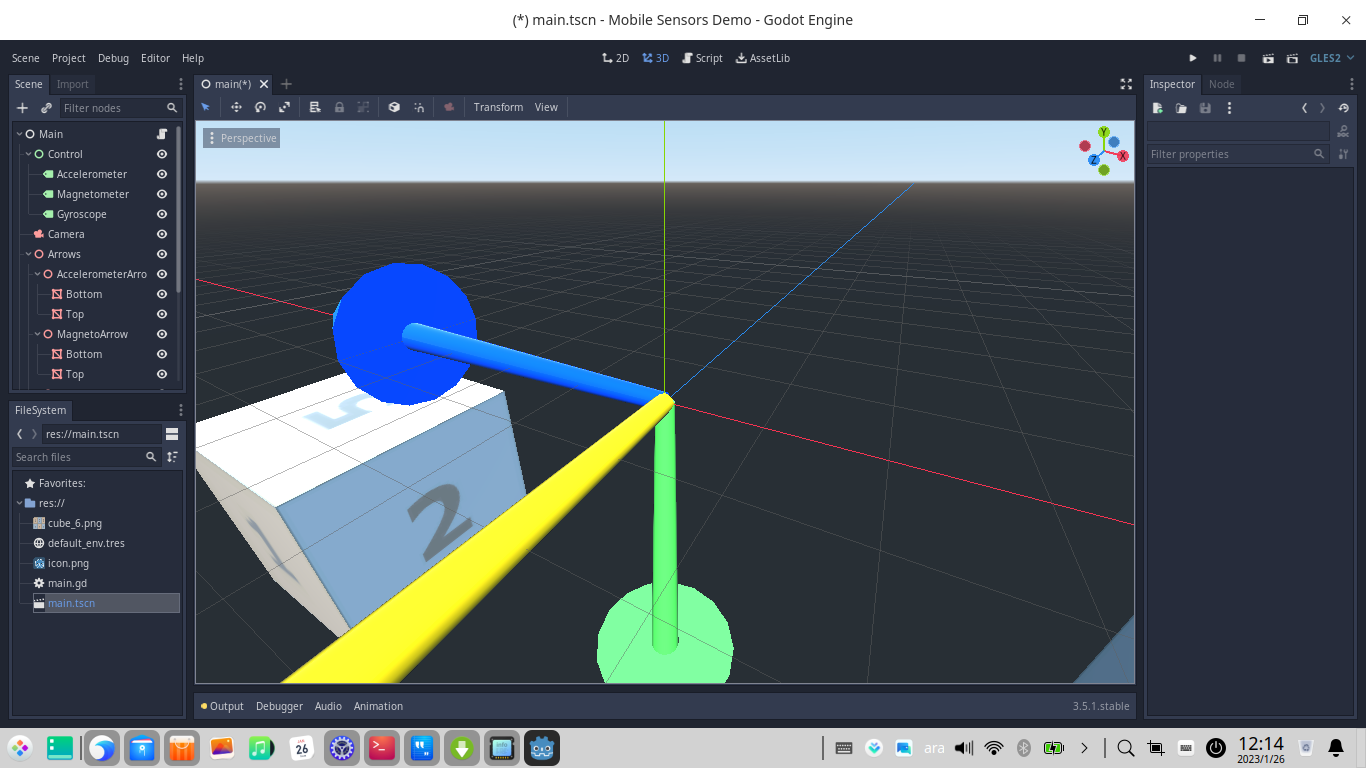Open the Project menu
Viewport: 1366px width, 768px height.
click(x=69, y=58)
